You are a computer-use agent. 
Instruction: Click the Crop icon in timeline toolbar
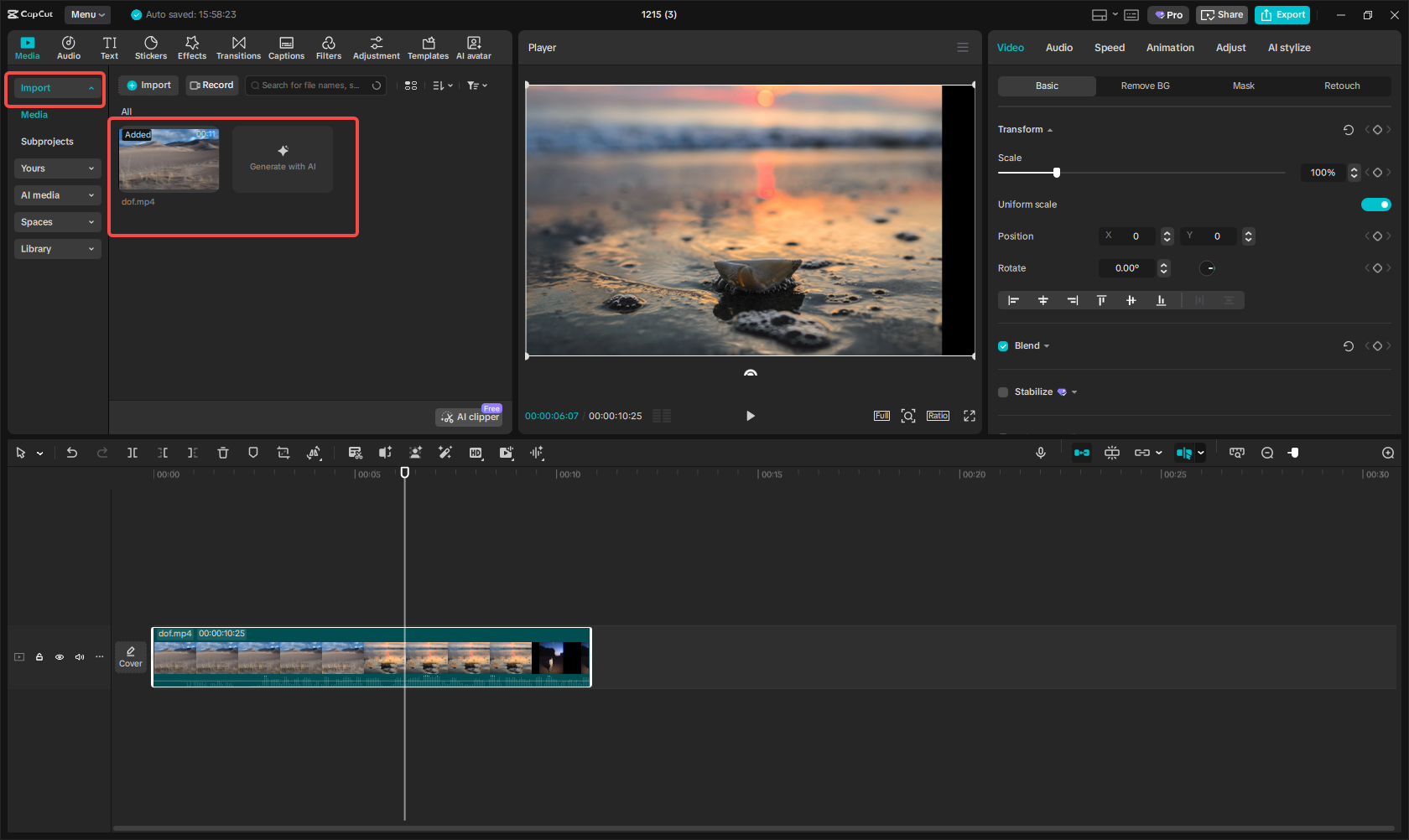(283, 453)
